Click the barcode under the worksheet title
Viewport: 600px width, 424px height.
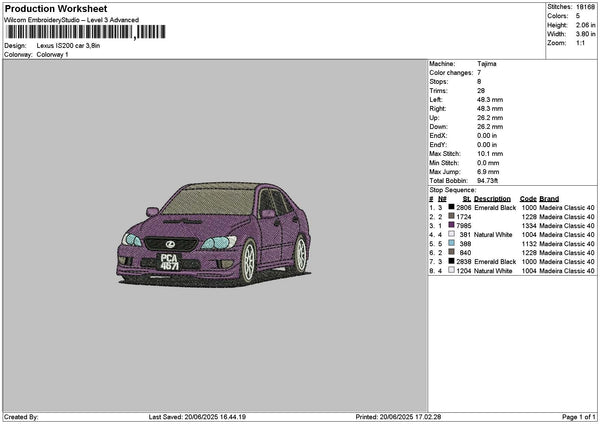[x=86, y=32]
